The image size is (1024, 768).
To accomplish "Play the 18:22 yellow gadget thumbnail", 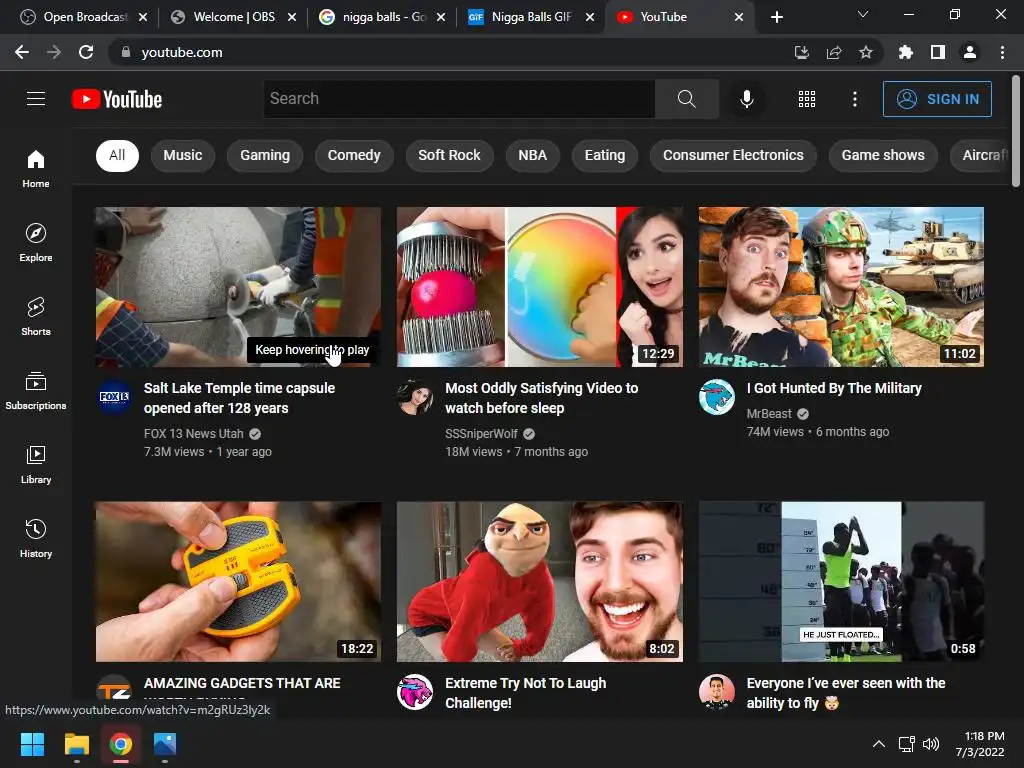I will click(238, 582).
